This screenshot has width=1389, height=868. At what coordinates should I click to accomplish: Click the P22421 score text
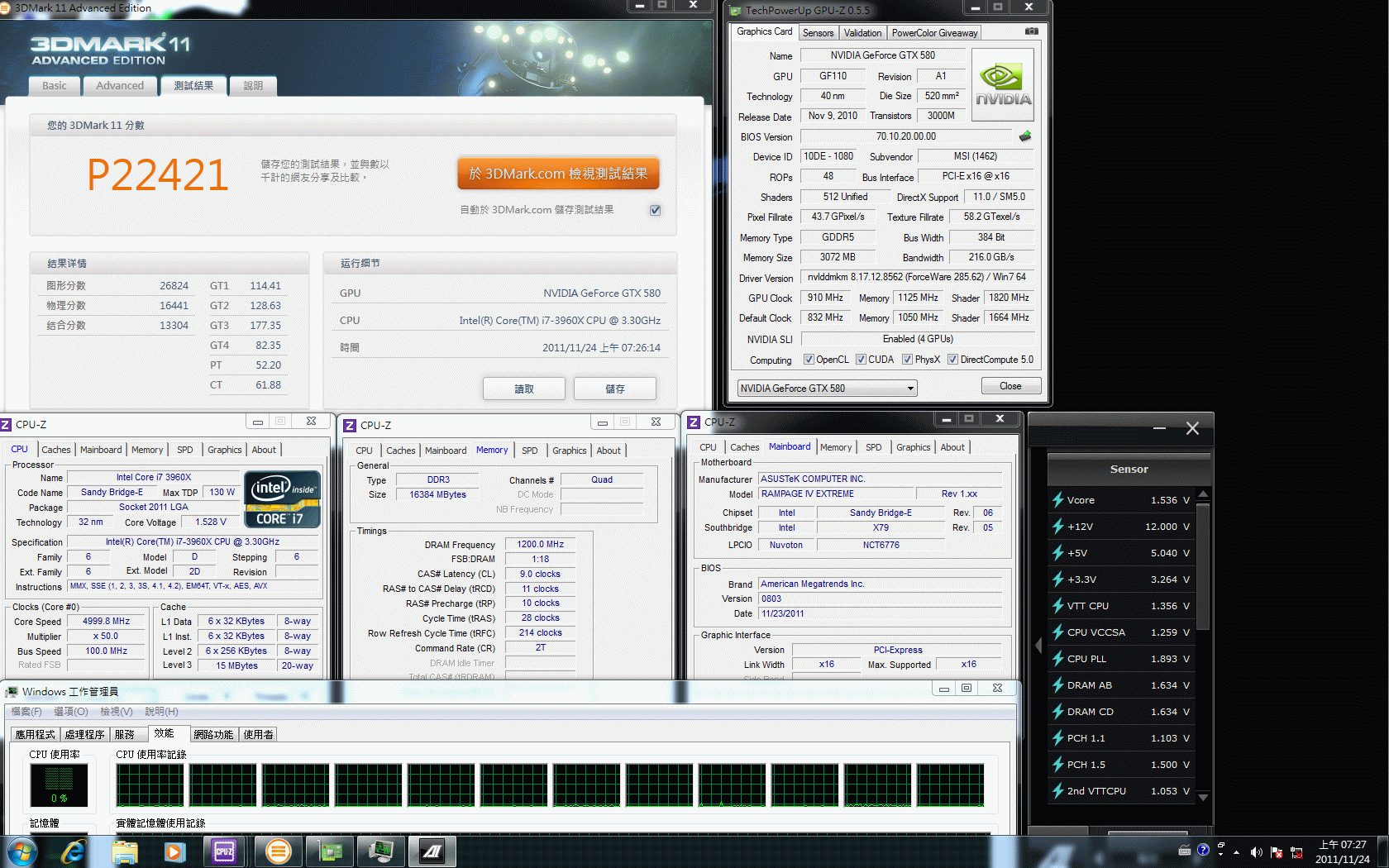click(x=158, y=174)
